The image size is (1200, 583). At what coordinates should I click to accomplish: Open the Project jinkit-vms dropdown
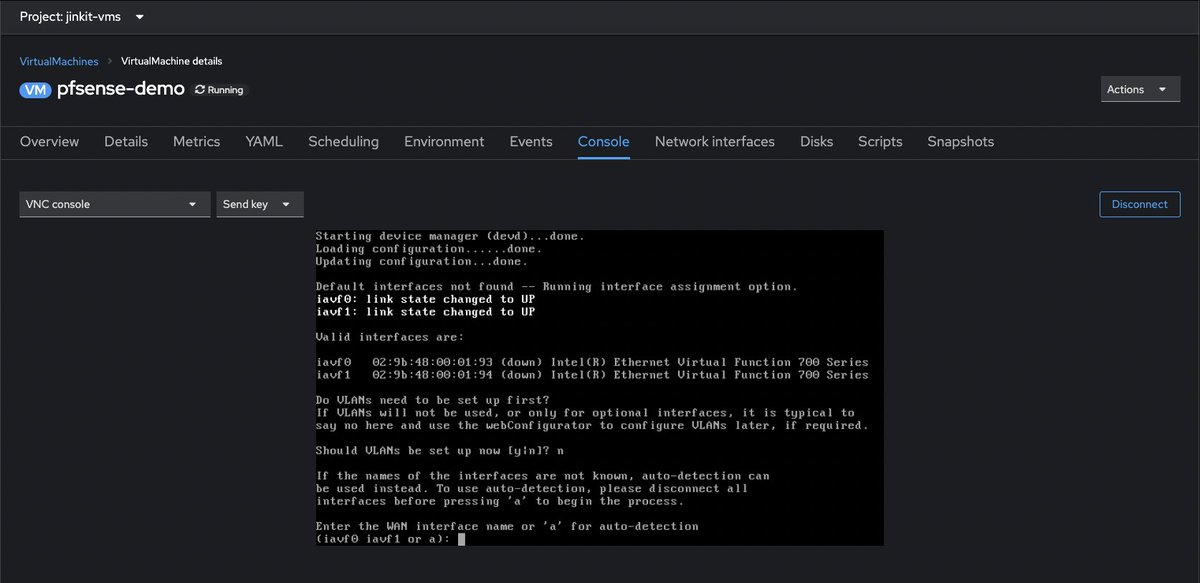[x=82, y=17]
